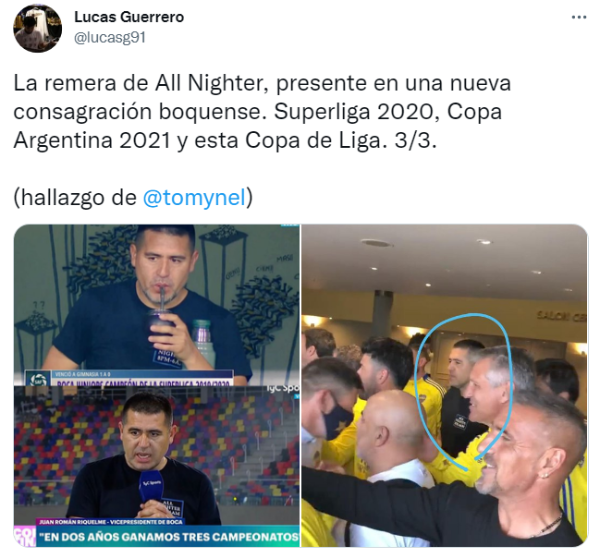The height and width of the screenshot is (558, 600).
Task: Click the blue hand-drawn circle in right photo
Action: pos(464,391)
